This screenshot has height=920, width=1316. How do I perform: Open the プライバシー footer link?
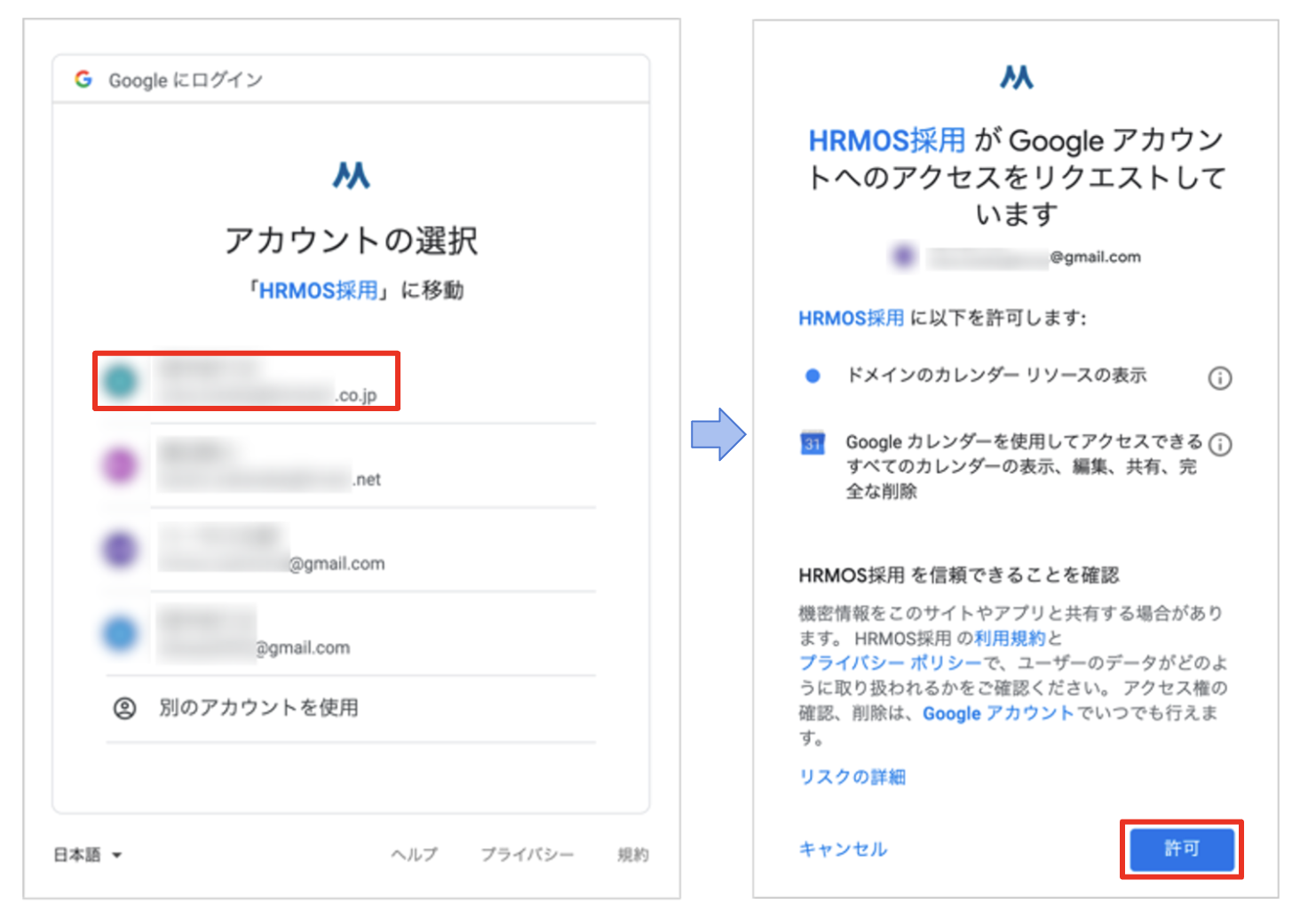tap(527, 854)
